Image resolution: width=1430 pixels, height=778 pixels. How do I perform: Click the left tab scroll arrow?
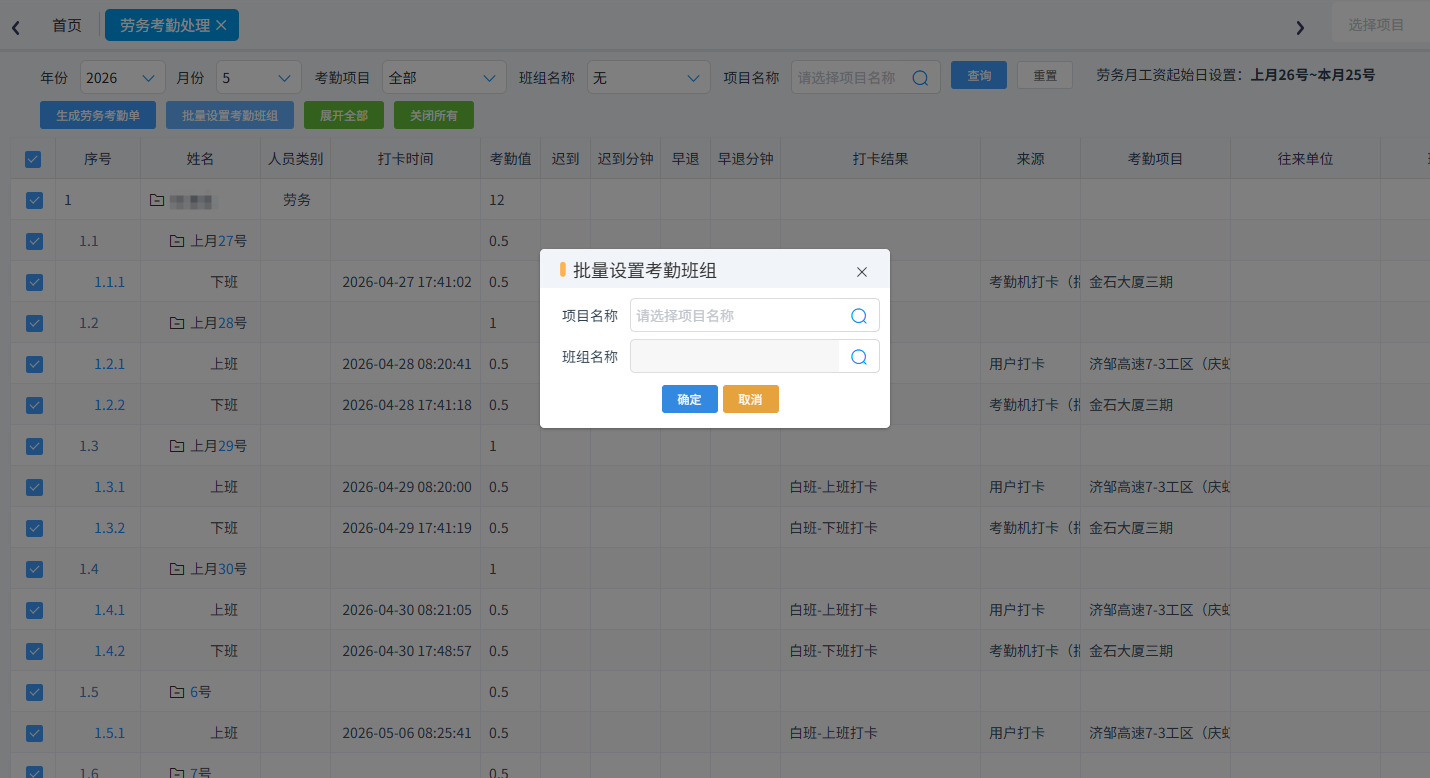point(16,27)
